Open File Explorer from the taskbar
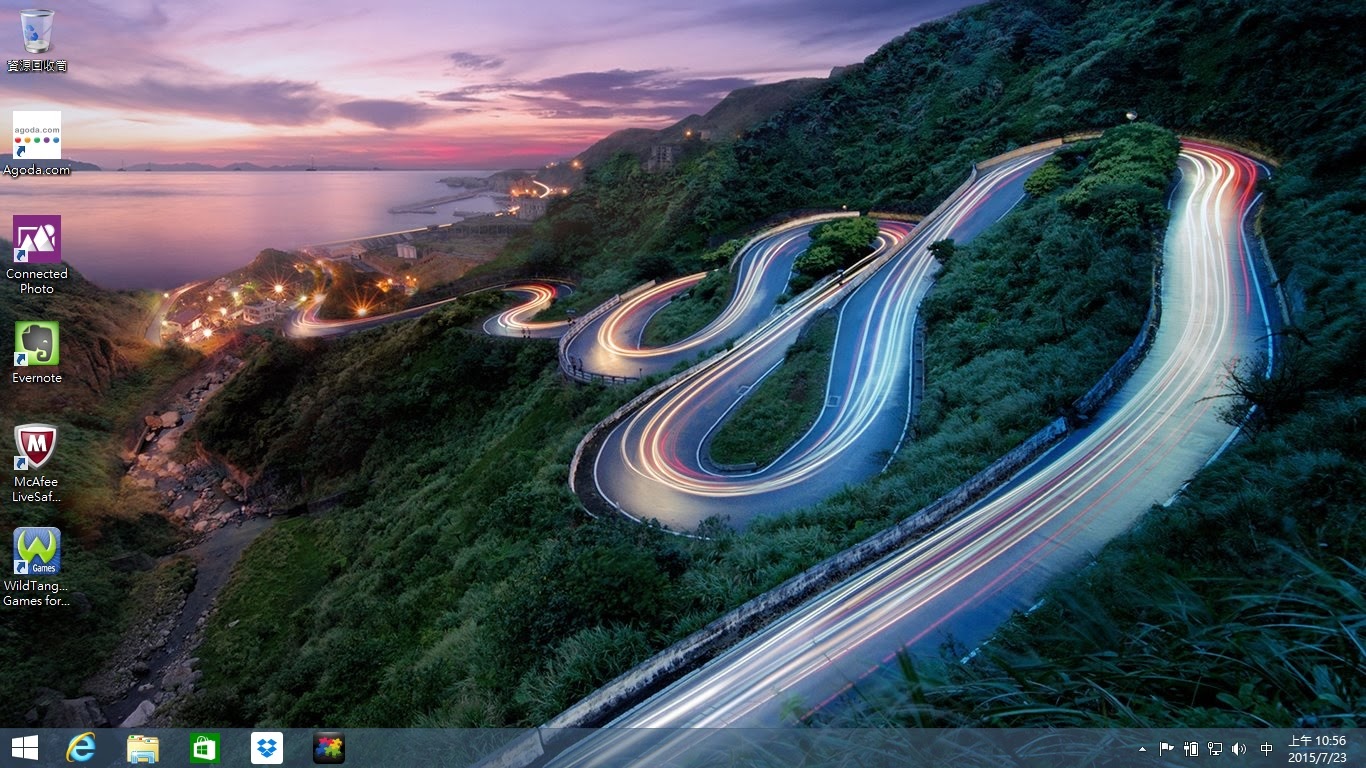The height and width of the screenshot is (768, 1366). pos(143,748)
